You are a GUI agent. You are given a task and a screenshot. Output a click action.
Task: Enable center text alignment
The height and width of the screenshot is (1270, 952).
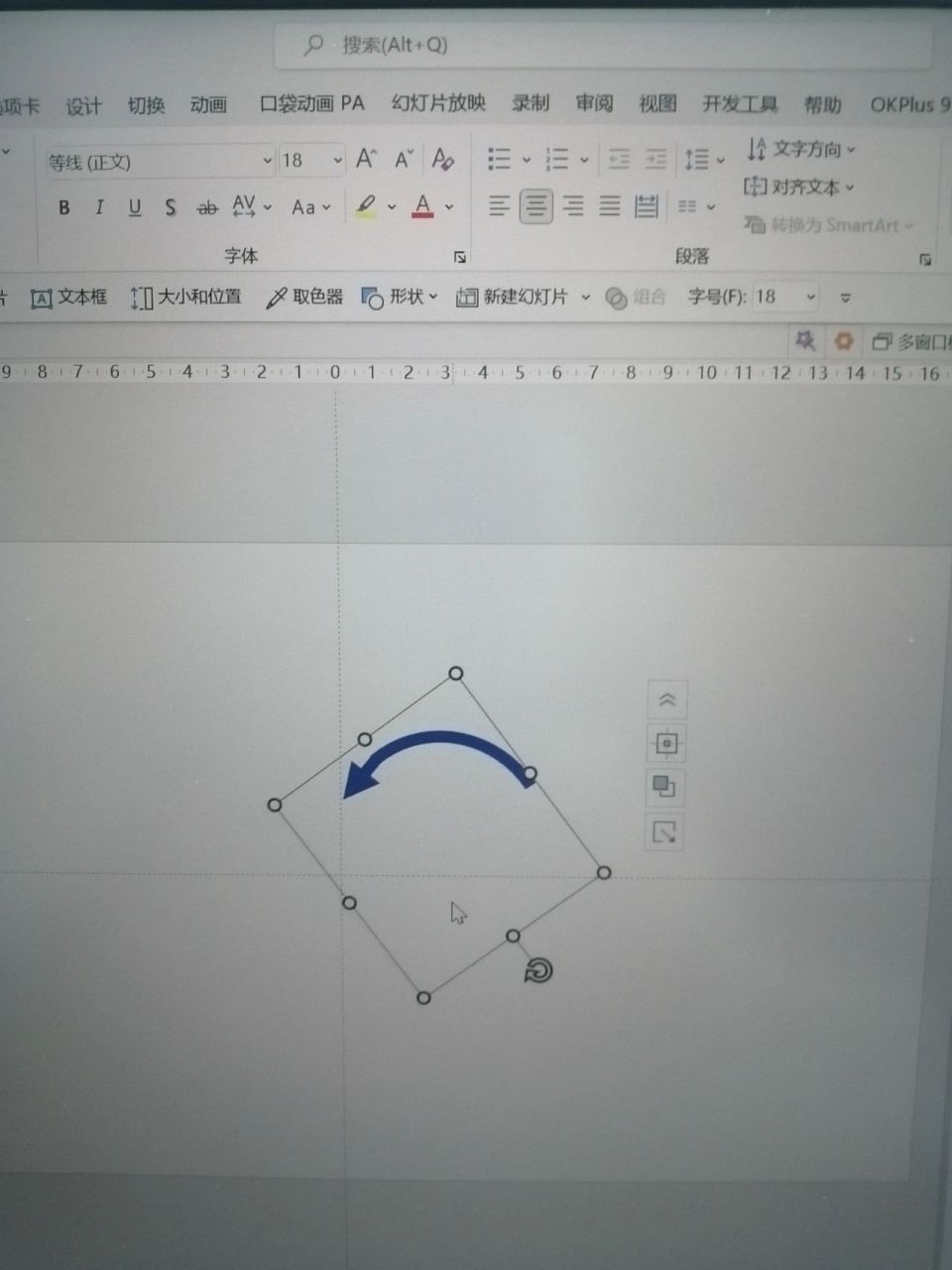point(535,206)
